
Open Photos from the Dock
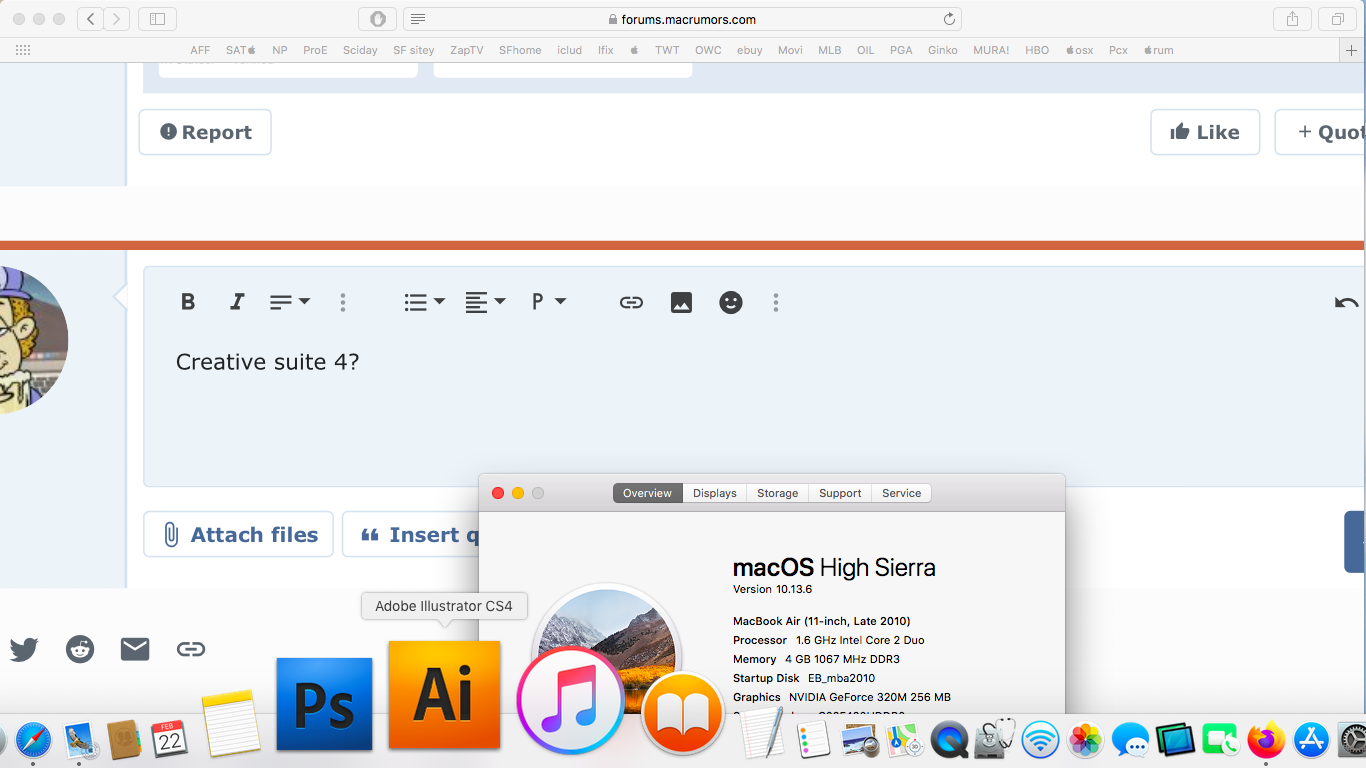[1086, 741]
